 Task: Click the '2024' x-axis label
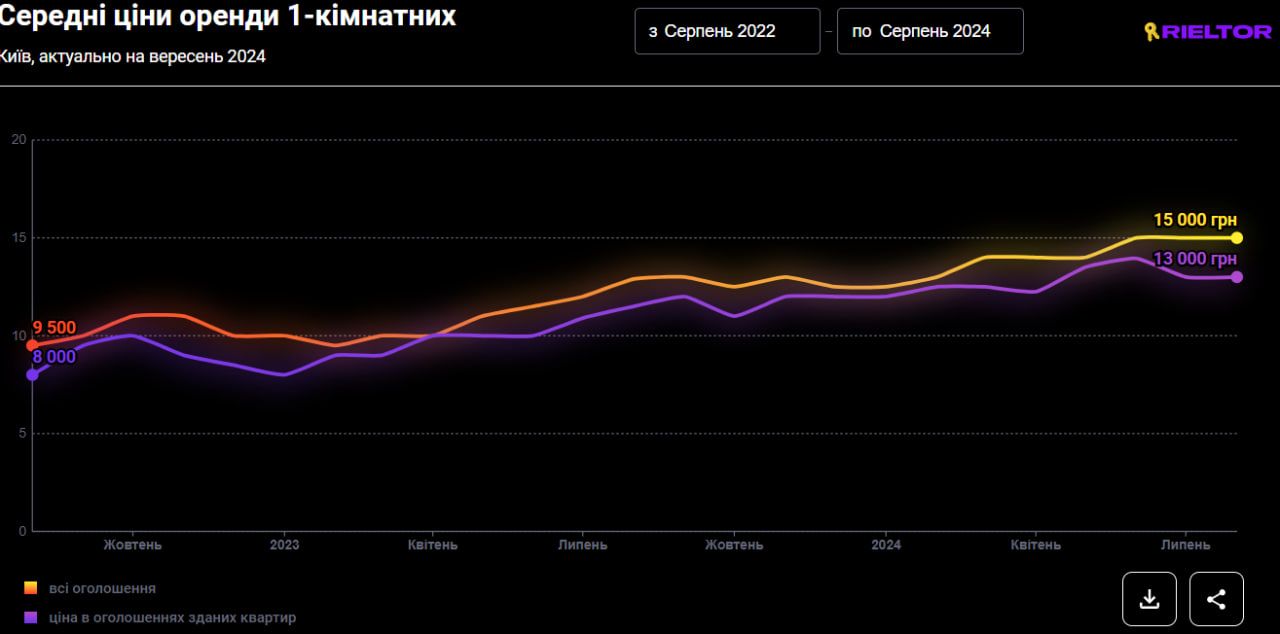[886, 545]
